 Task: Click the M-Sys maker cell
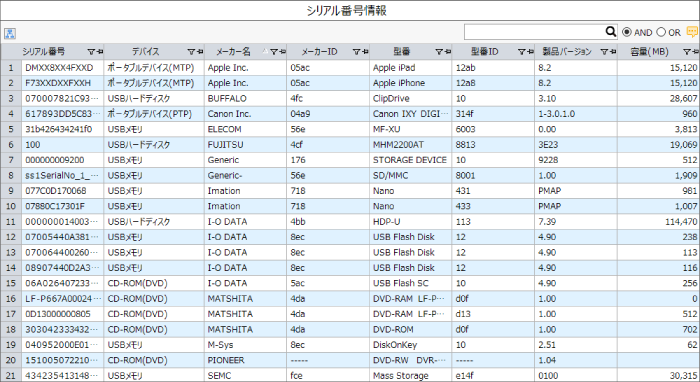coord(245,345)
